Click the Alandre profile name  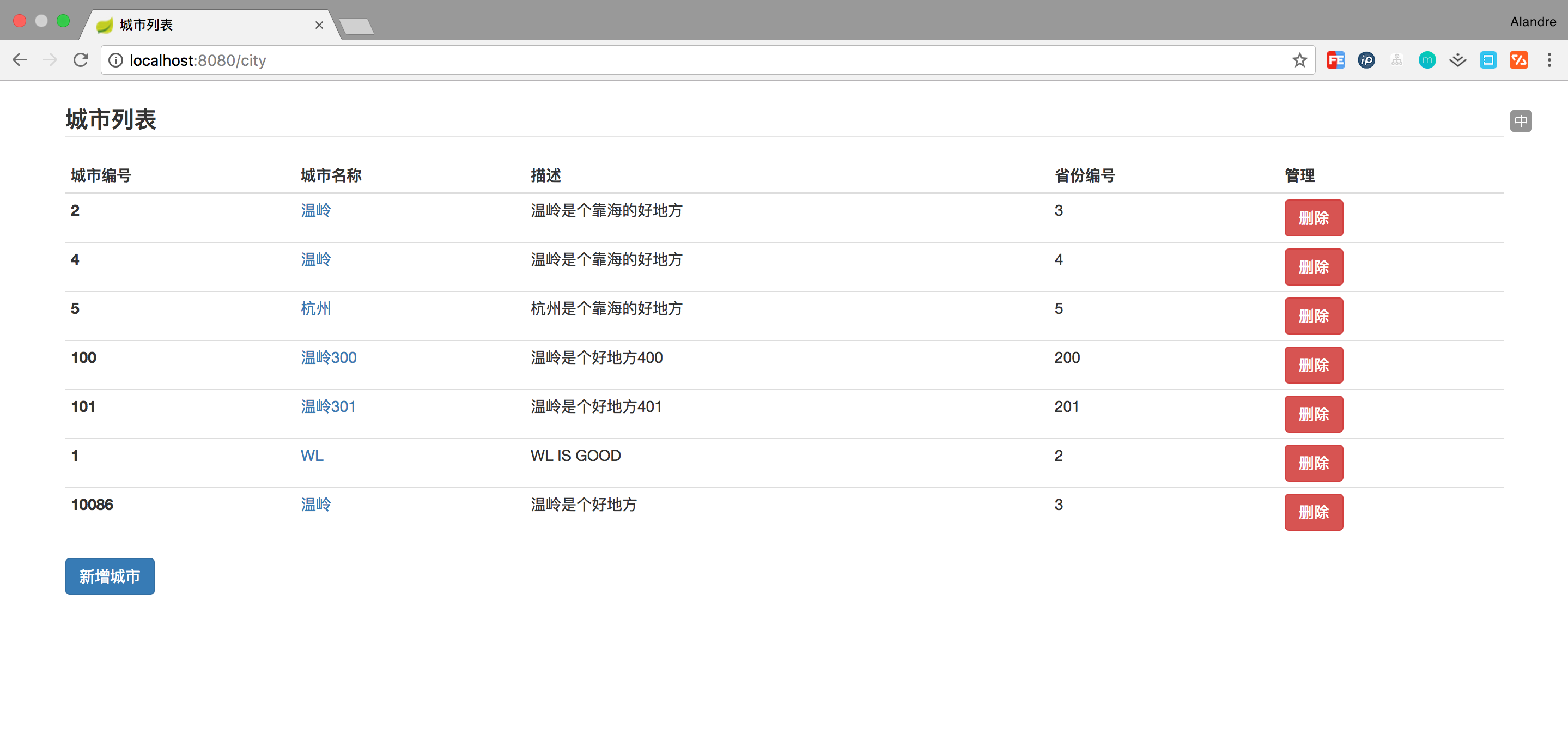click(1532, 22)
